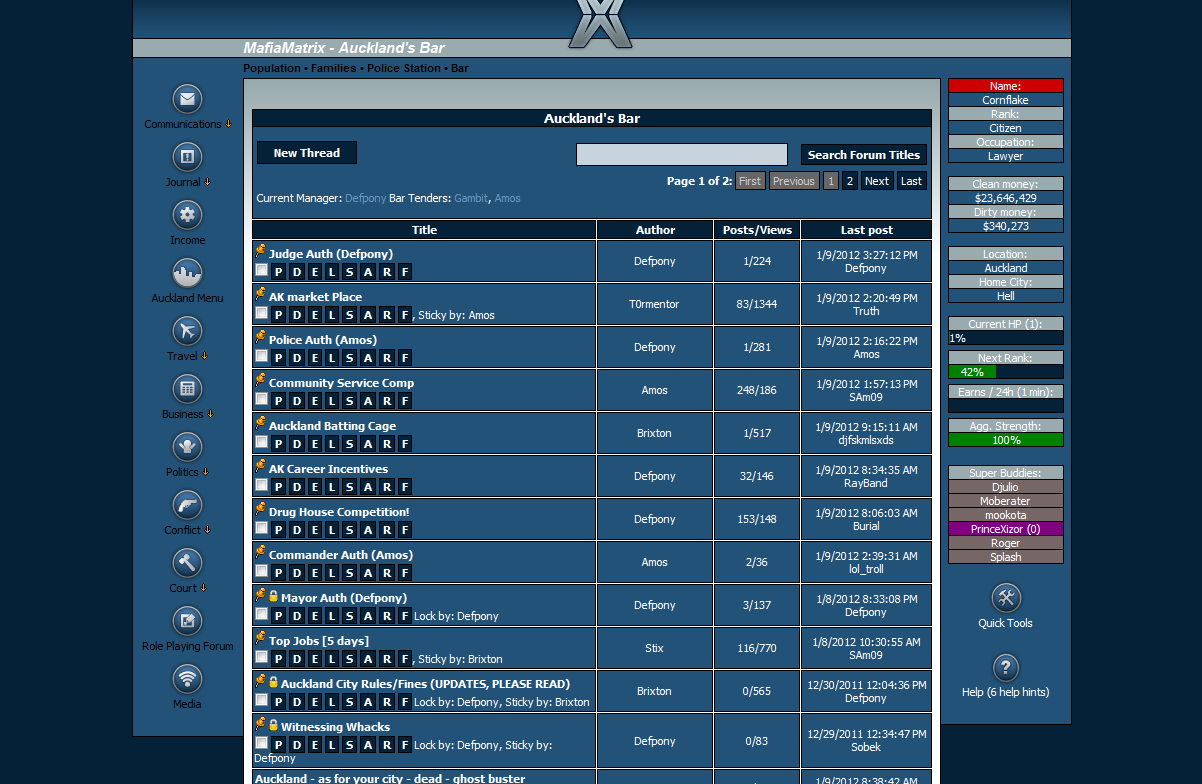Click the forum title search field
The image size is (1202, 784).
(x=682, y=155)
